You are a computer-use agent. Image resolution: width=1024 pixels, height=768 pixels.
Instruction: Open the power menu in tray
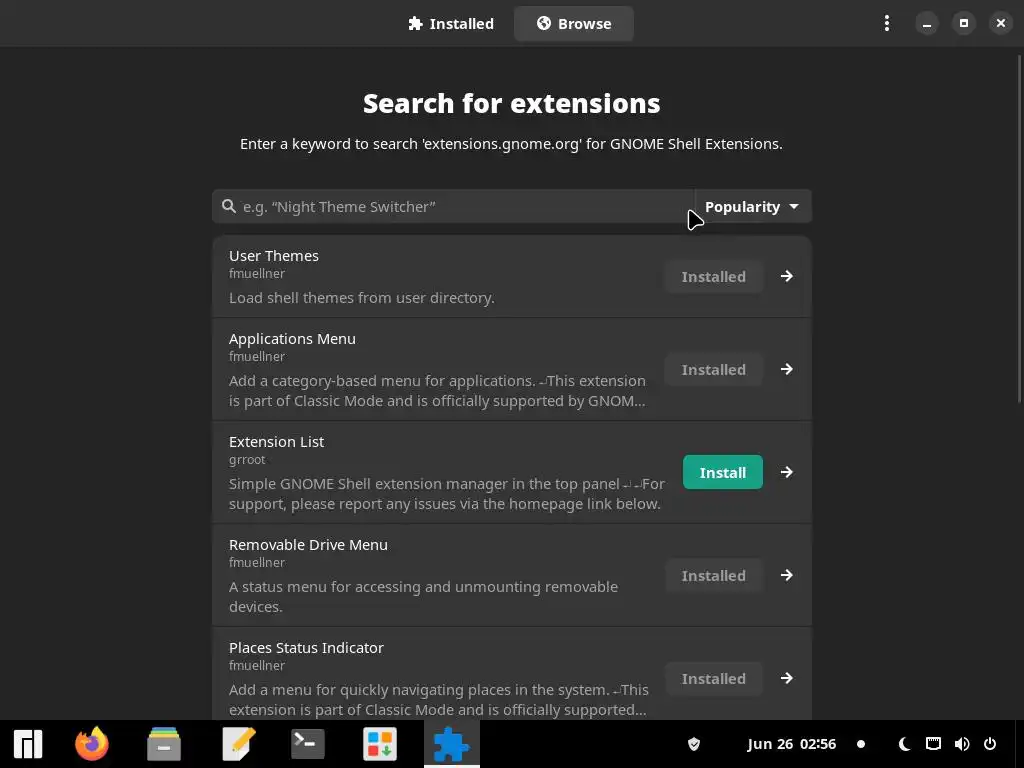point(990,744)
